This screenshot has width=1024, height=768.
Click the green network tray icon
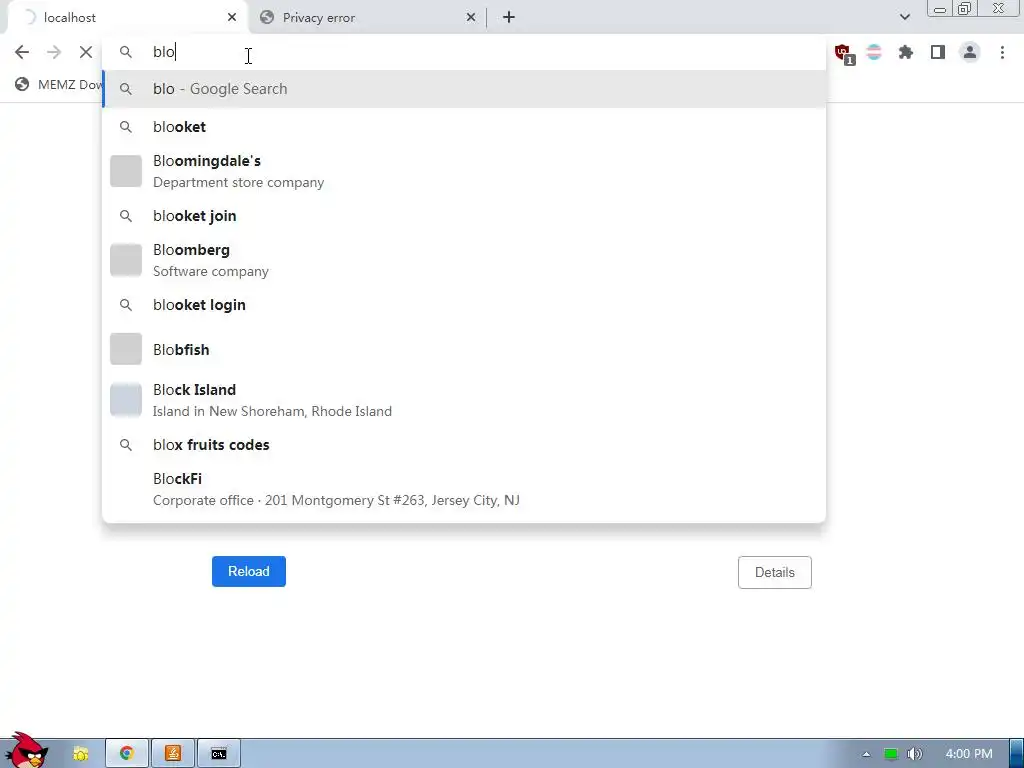point(890,754)
